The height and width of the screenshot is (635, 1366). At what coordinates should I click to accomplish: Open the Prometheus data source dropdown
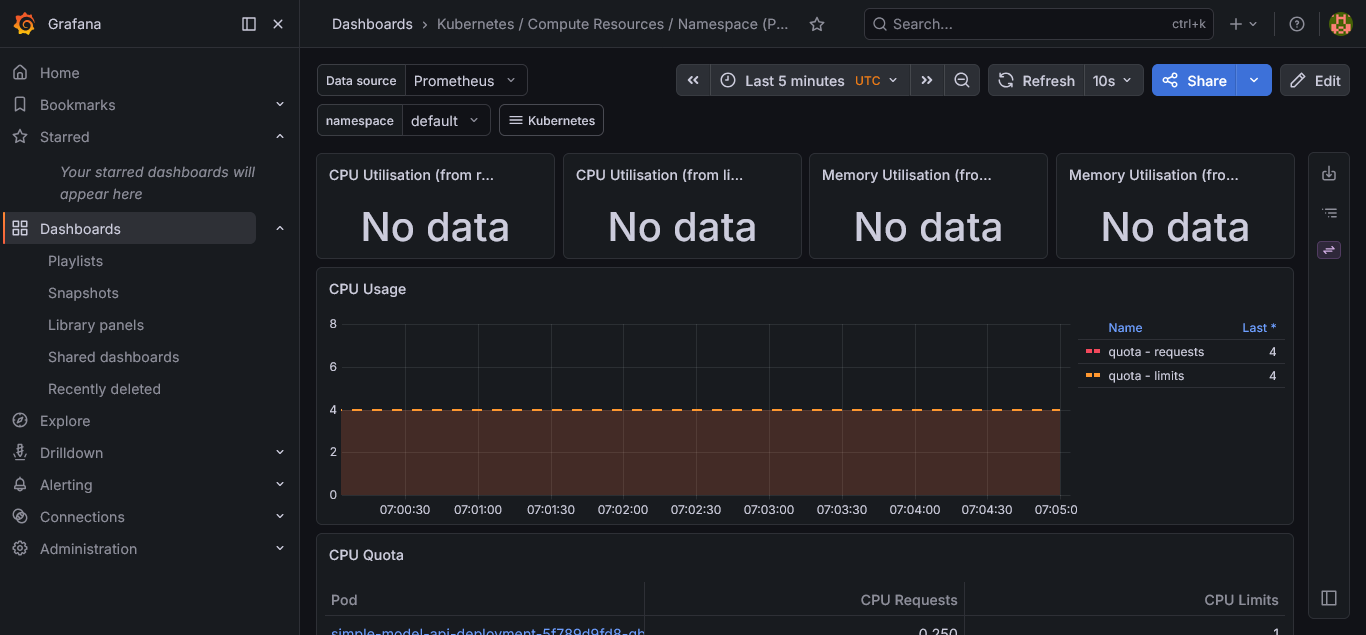[466, 81]
